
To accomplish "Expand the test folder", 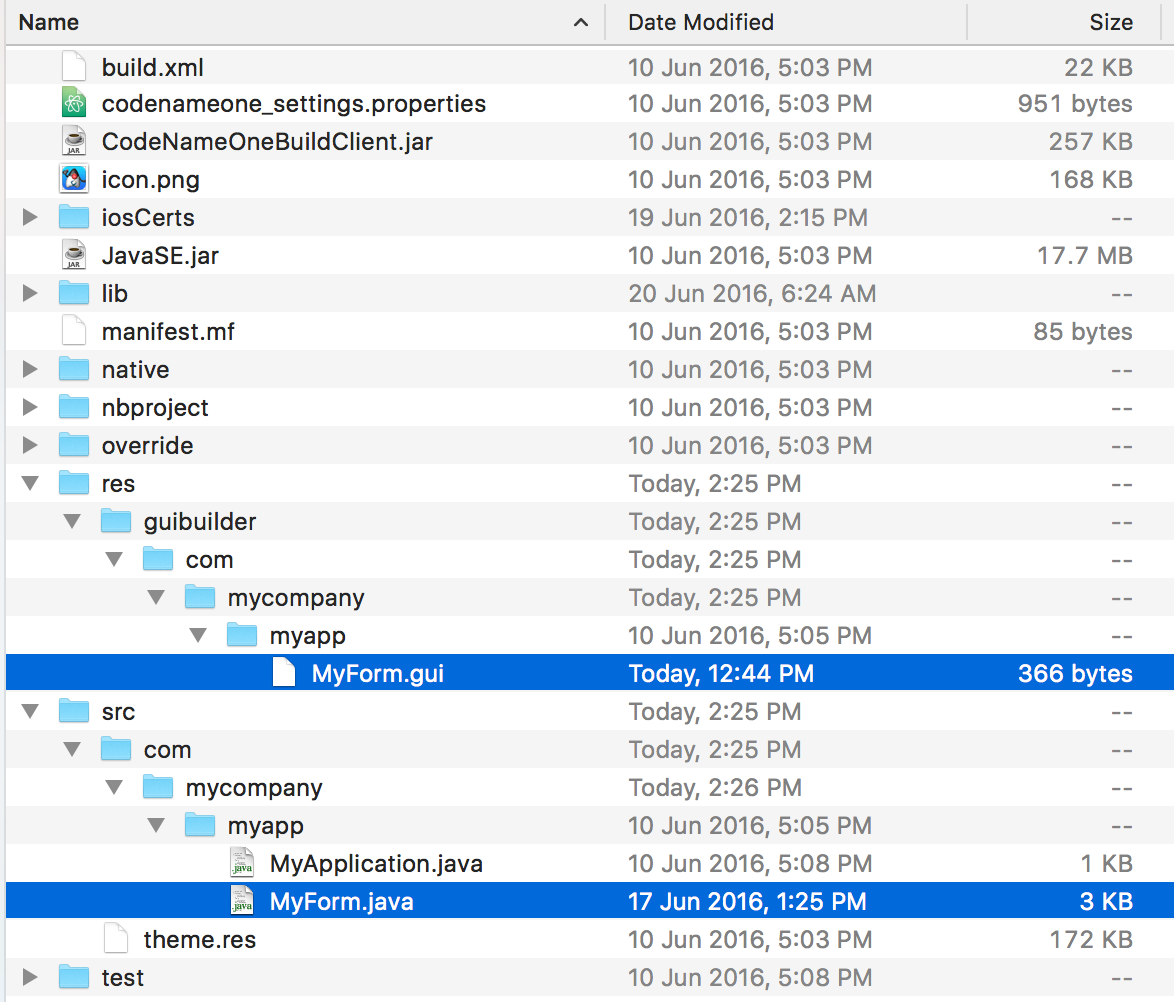I will [x=29, y=977].
